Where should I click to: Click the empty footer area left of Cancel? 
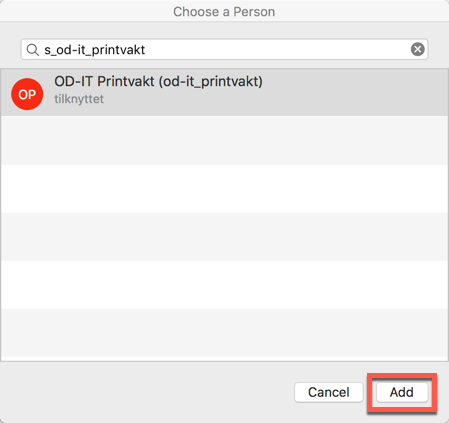click(x=147, y=392)
